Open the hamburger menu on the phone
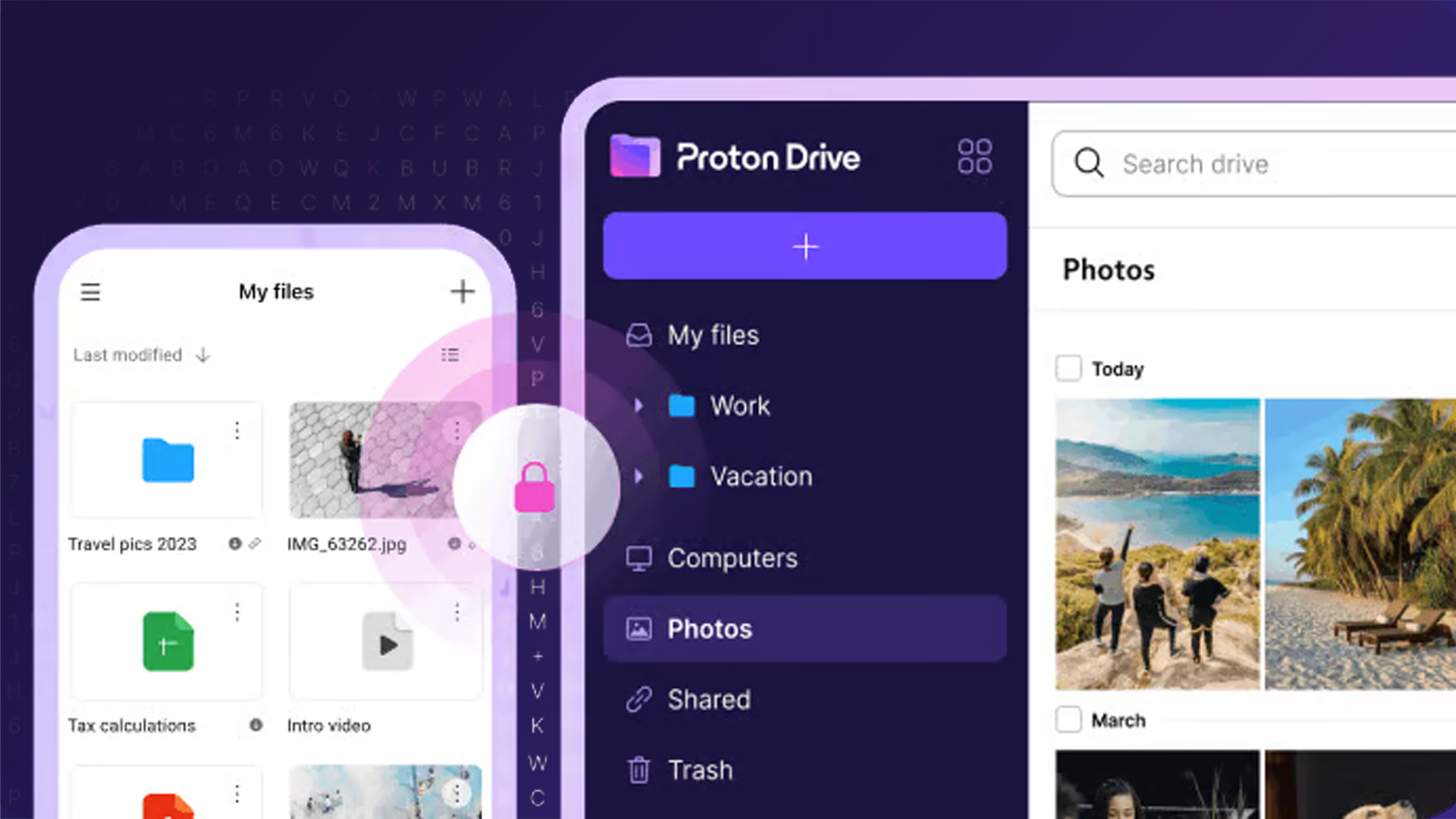 pyautogui.click(x=90, y=292)
